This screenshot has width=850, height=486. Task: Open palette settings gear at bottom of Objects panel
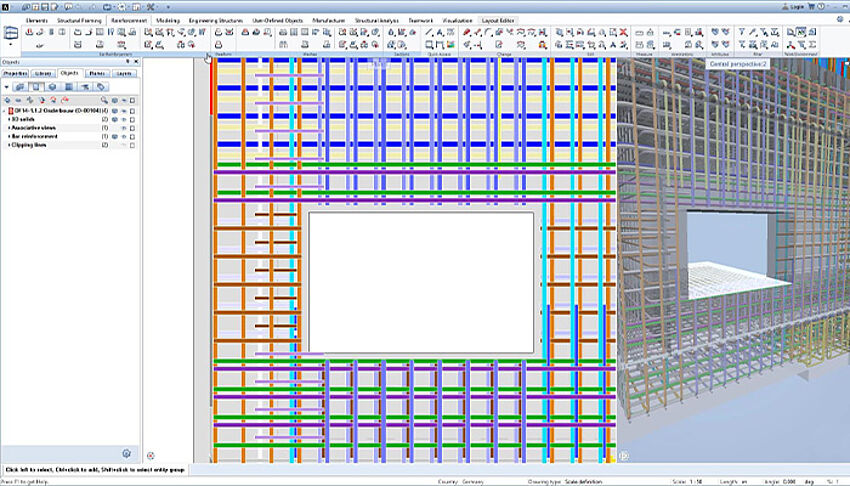pyautogui.click(x=126, y=453)
